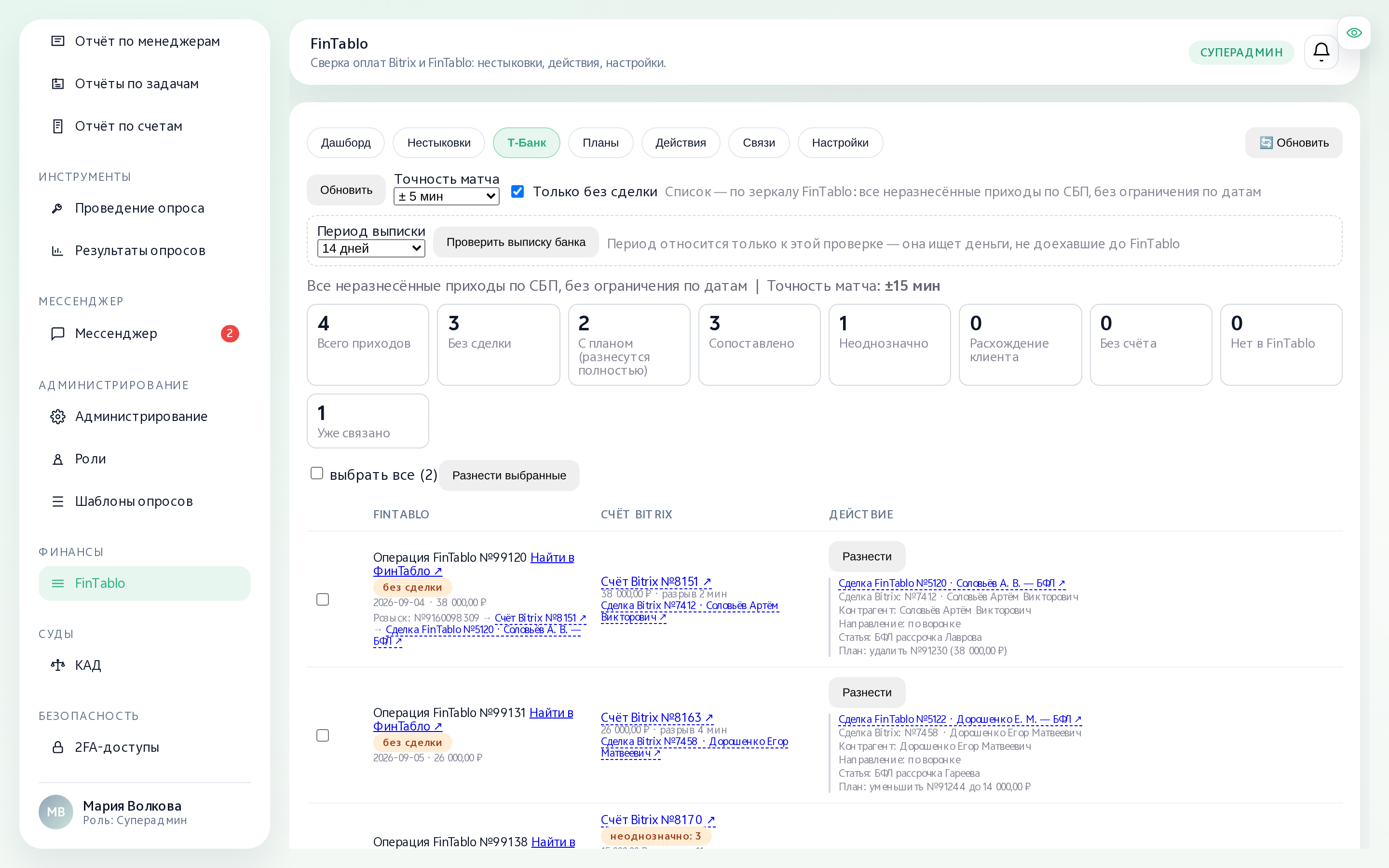Open notifications via the bell icon
Viewport: 1389px width, 868px height.
pos(1321,52)
